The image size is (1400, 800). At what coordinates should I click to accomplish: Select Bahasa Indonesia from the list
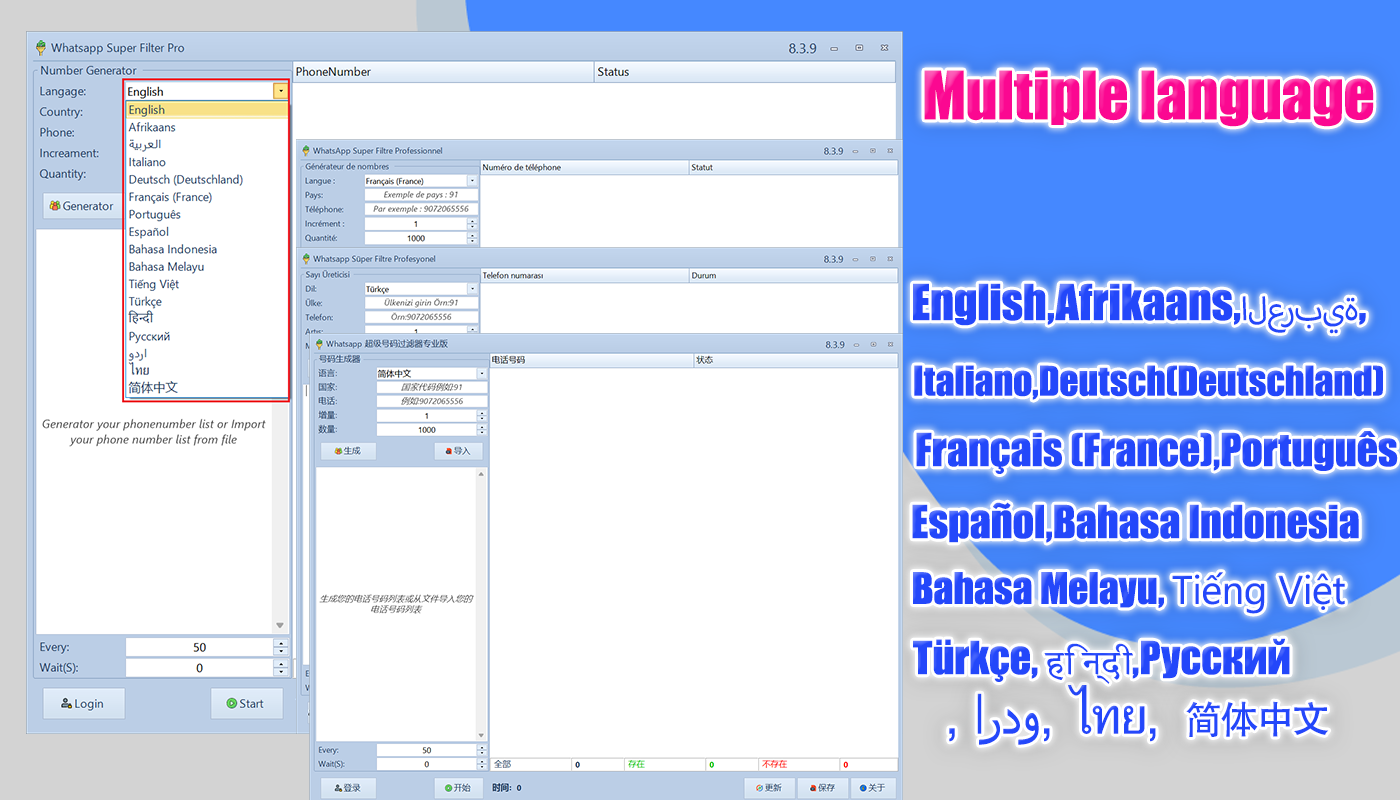coord(207,249)
